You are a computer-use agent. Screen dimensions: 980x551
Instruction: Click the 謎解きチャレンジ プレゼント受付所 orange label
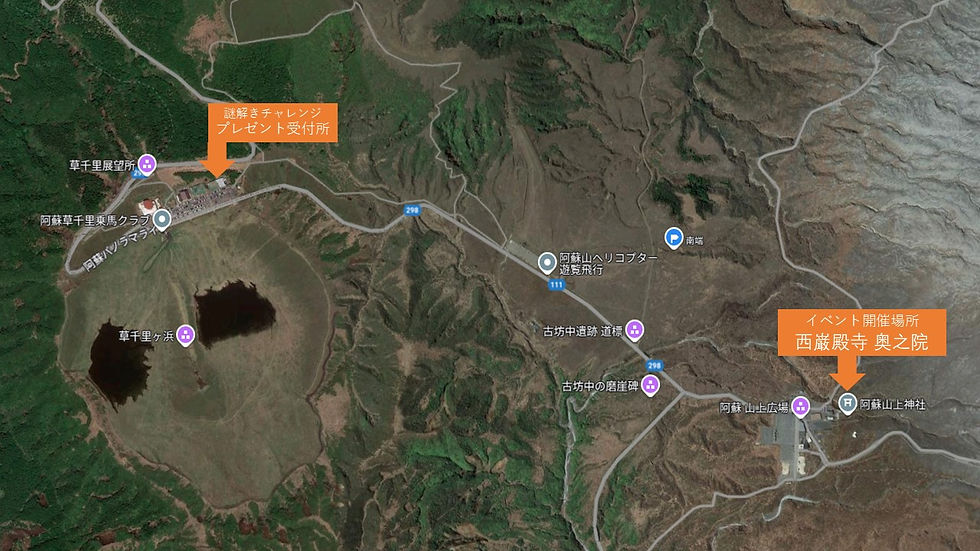272,122
